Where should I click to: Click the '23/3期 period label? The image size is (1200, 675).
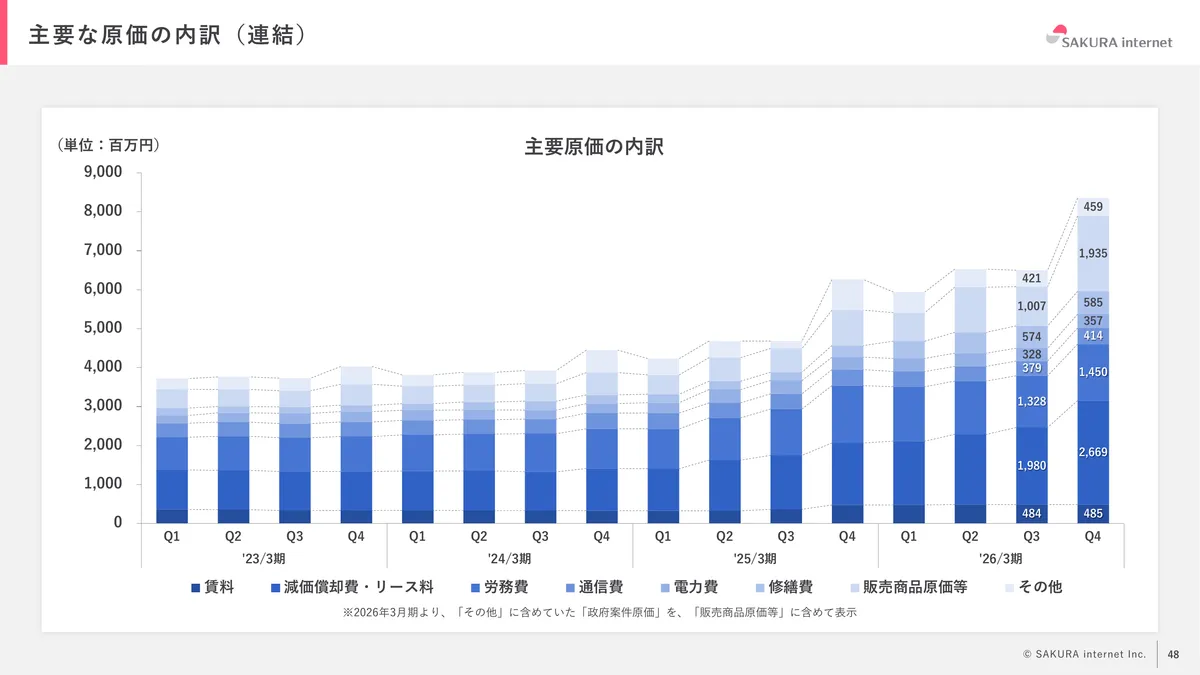point(264,558)
